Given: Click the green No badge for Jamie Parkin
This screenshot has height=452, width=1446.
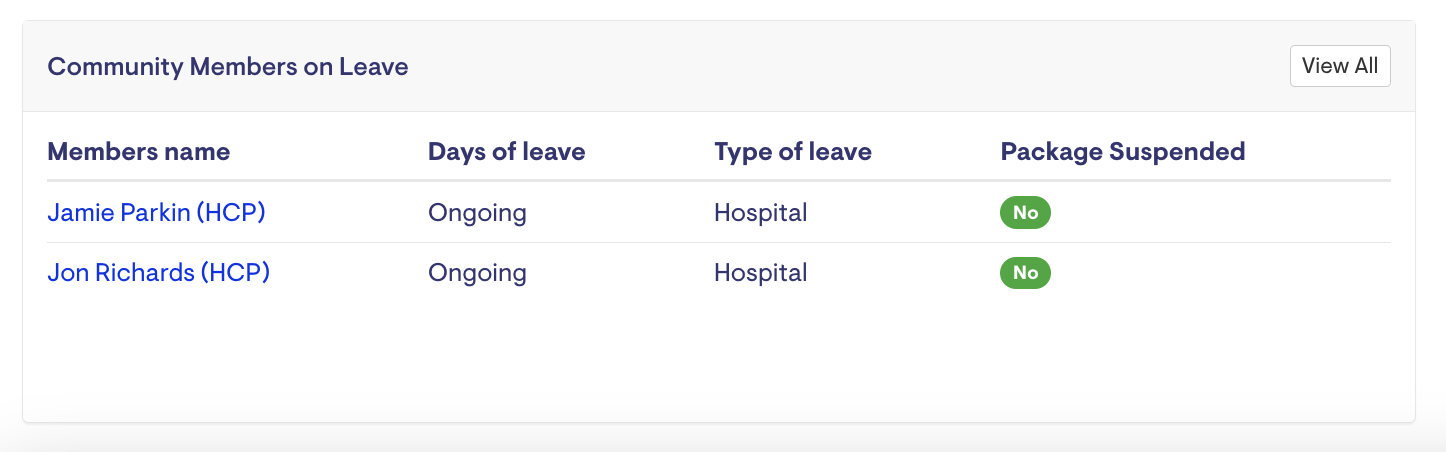Looking at the screenshot, I should coord(1025,213).
